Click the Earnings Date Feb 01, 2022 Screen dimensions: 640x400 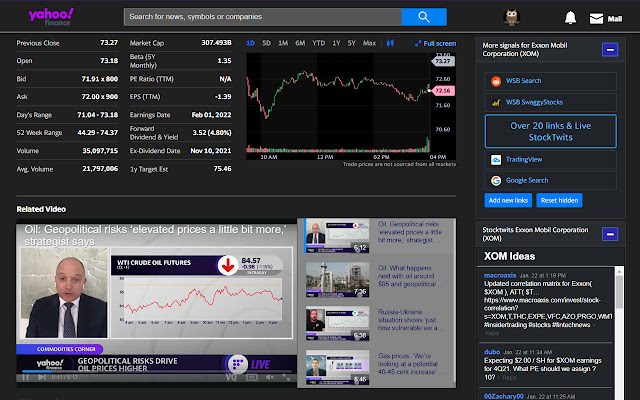coord(211,115)
